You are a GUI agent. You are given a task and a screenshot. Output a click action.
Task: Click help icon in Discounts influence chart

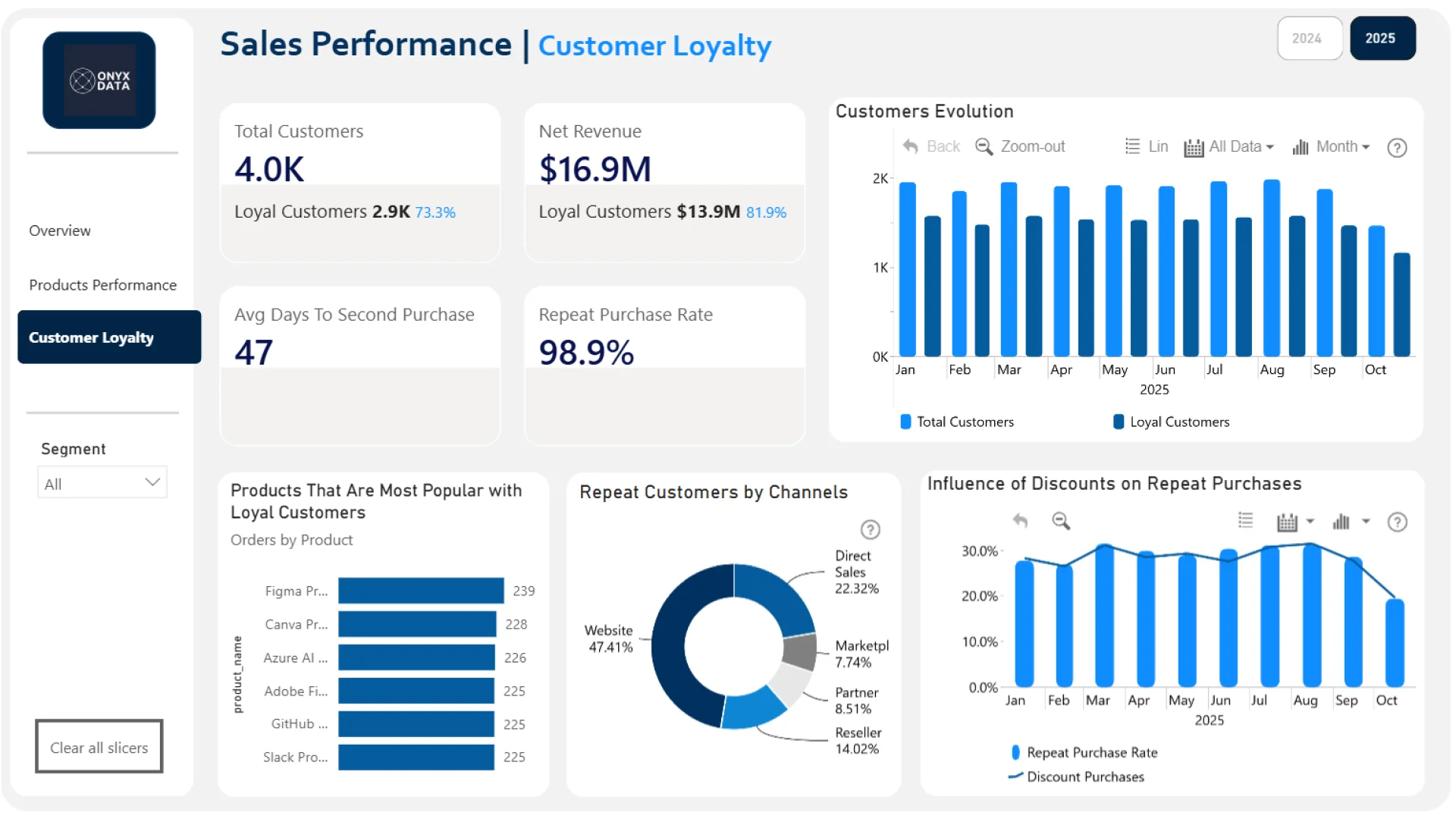tap(1397, 522)
